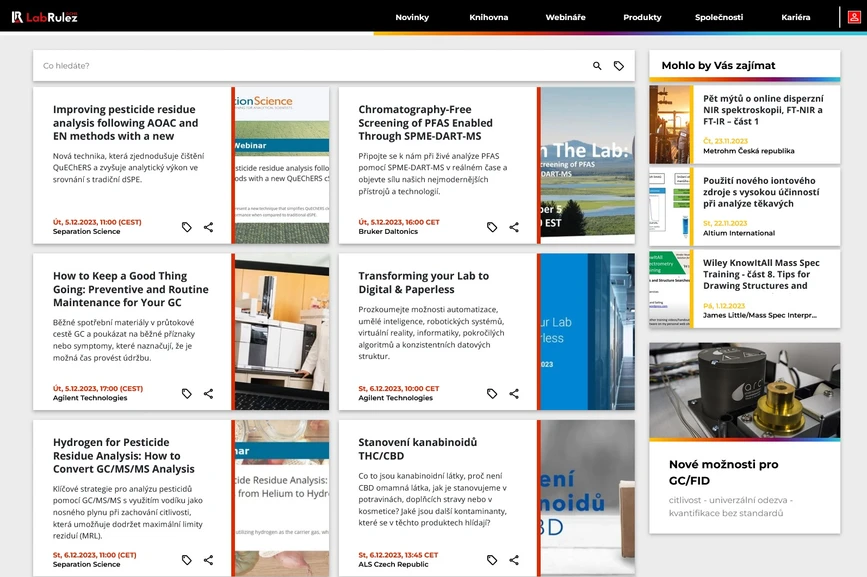The image size is (867, 577).
Task: Click the search magnifier icon
Action: [597, 66]
